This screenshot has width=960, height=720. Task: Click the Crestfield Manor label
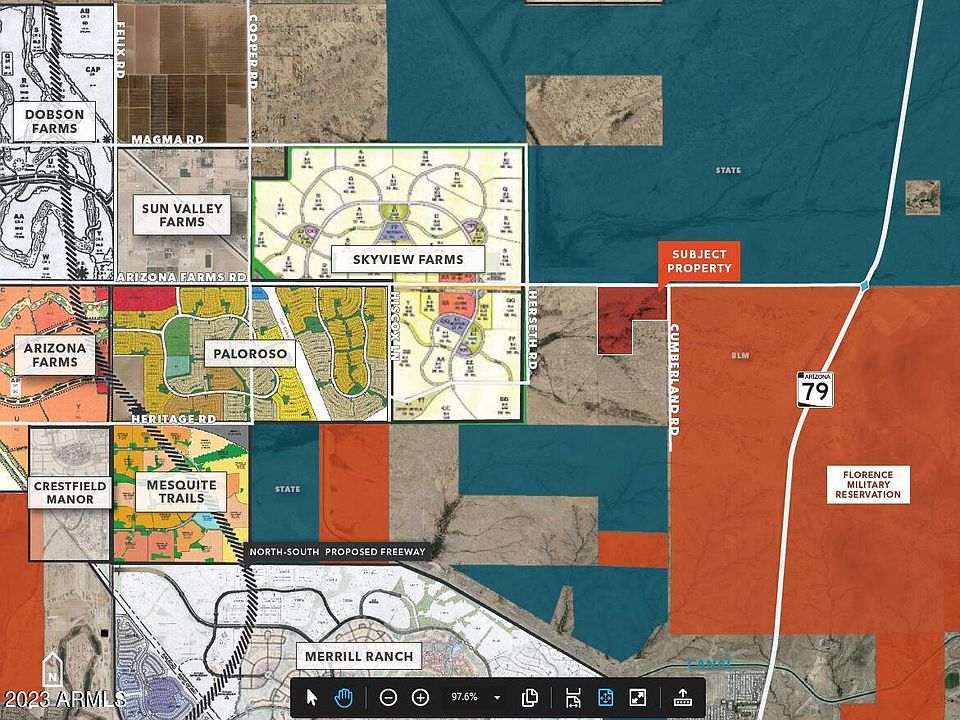70,493
